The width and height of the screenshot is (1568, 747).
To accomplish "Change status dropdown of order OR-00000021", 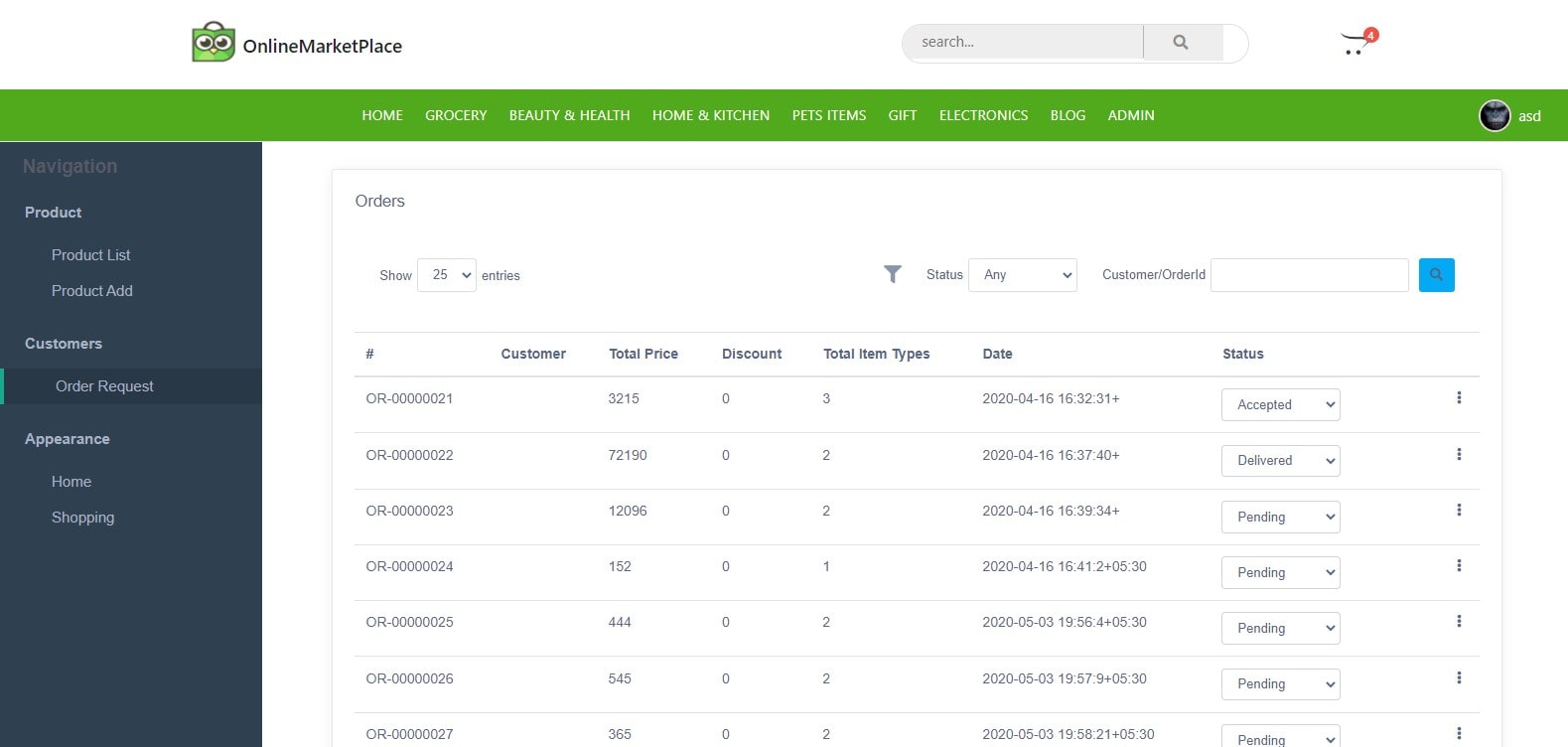I will pos(1281,405).
